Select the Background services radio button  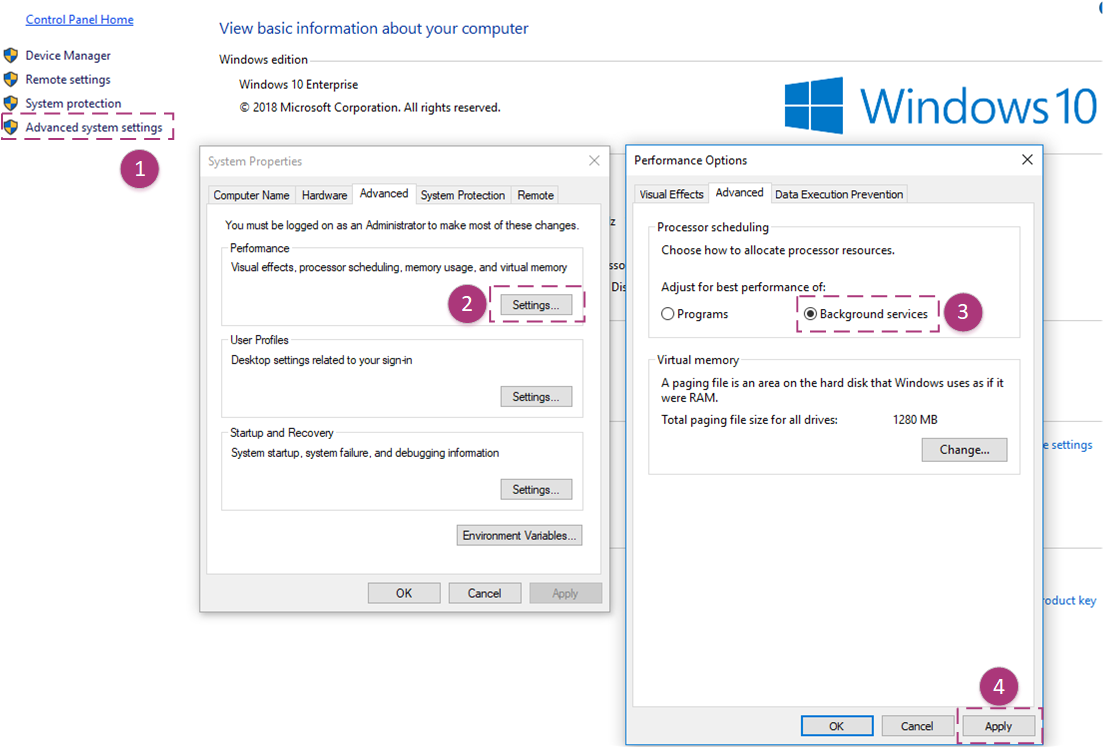point(811,314)
